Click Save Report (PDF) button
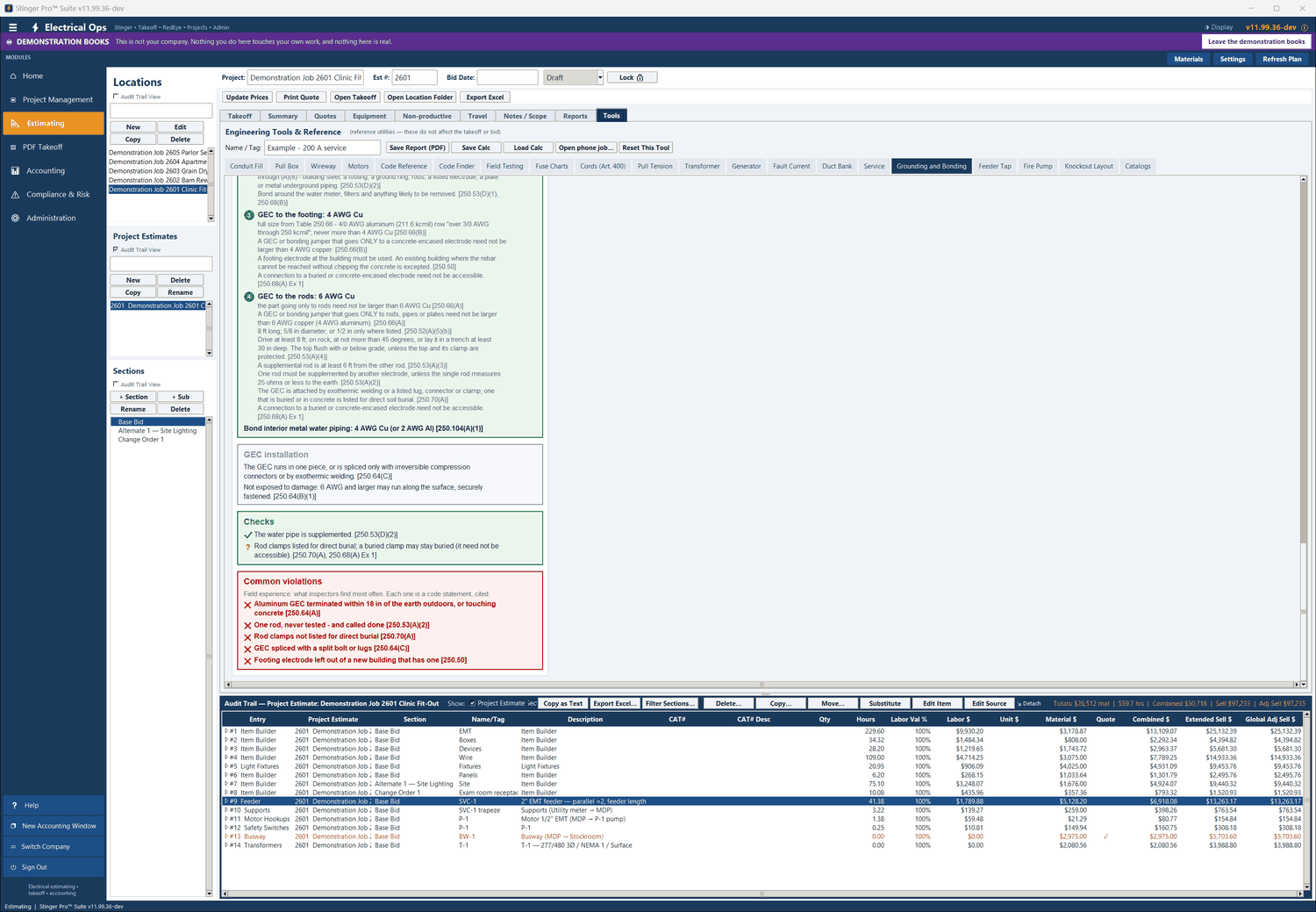Image resolution: width=1316 pixels, height=912 pixels. pyautogui.click(x=418, y=147)
